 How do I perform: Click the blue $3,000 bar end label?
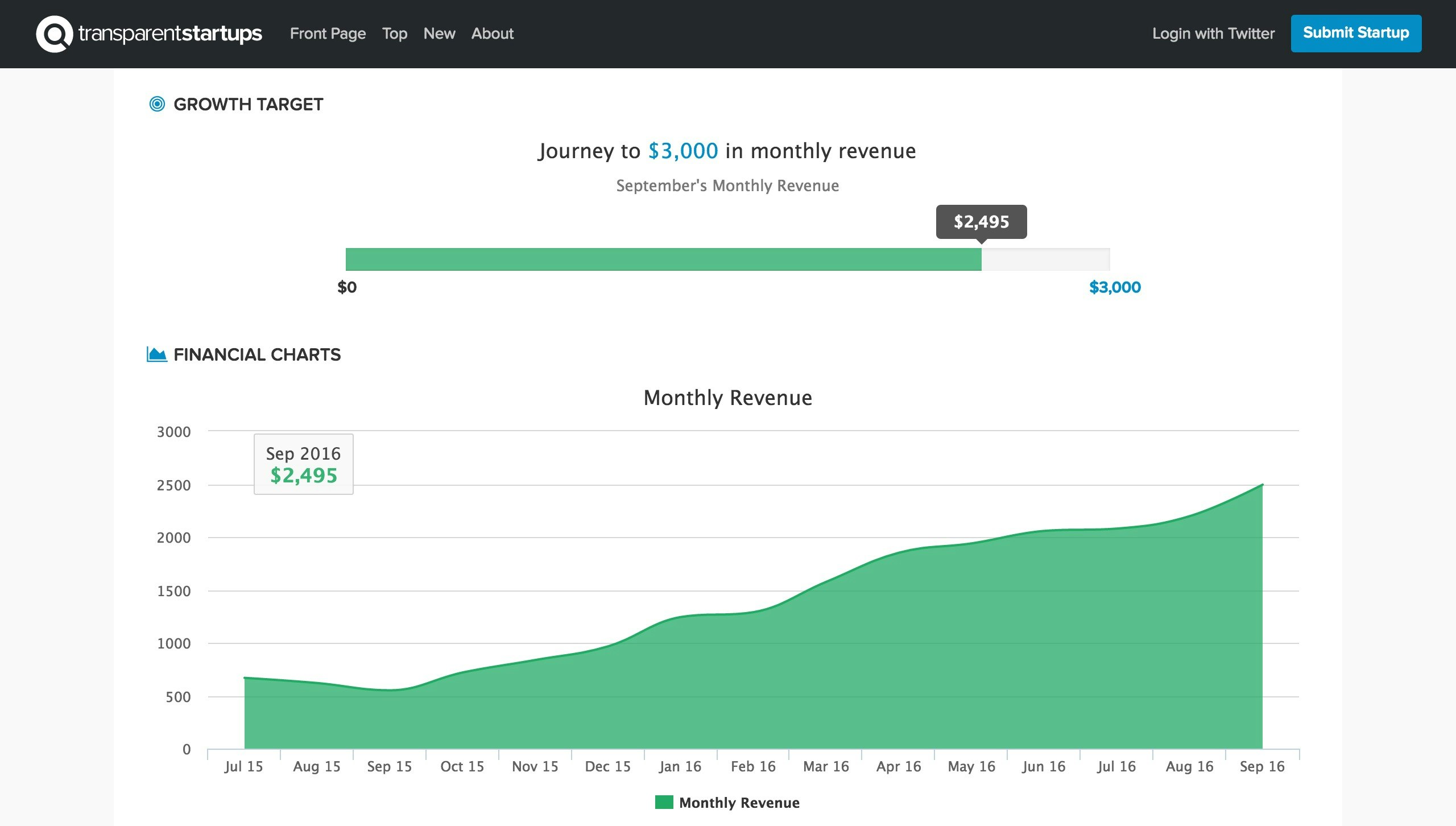(1114, 287)
